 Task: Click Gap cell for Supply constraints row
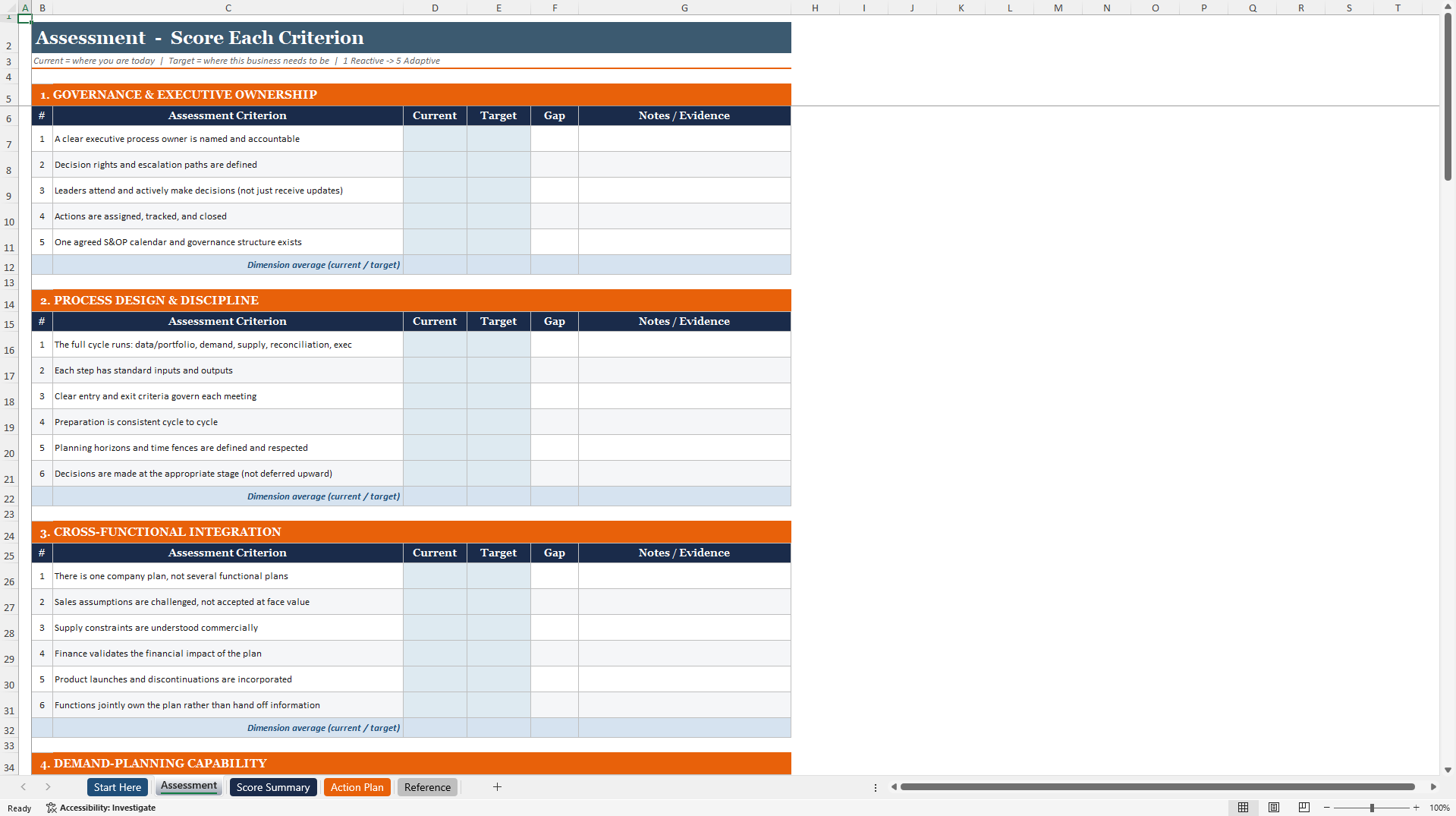[x=555, y=628]
